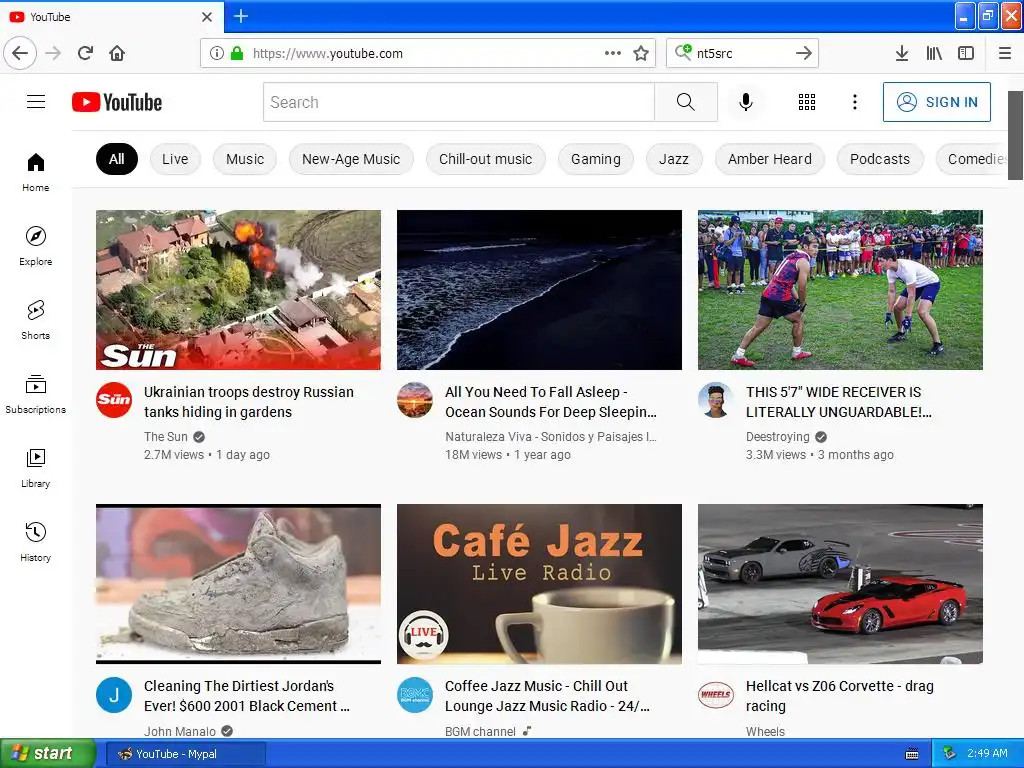1024x768 pixels.
Task: Go back in the browser
Action: pyautogui.click(x=20, y=53)
